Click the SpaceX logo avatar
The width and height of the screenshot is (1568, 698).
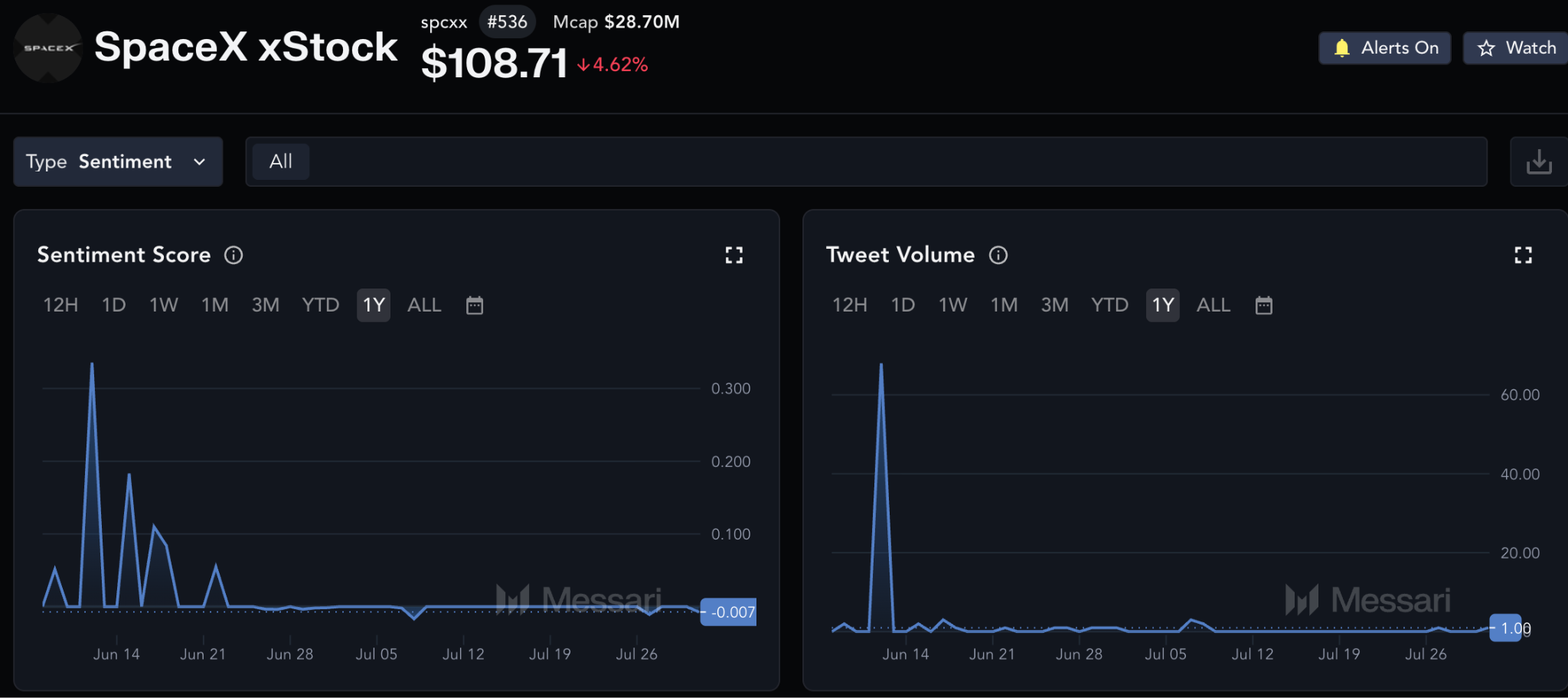[48, 47]
